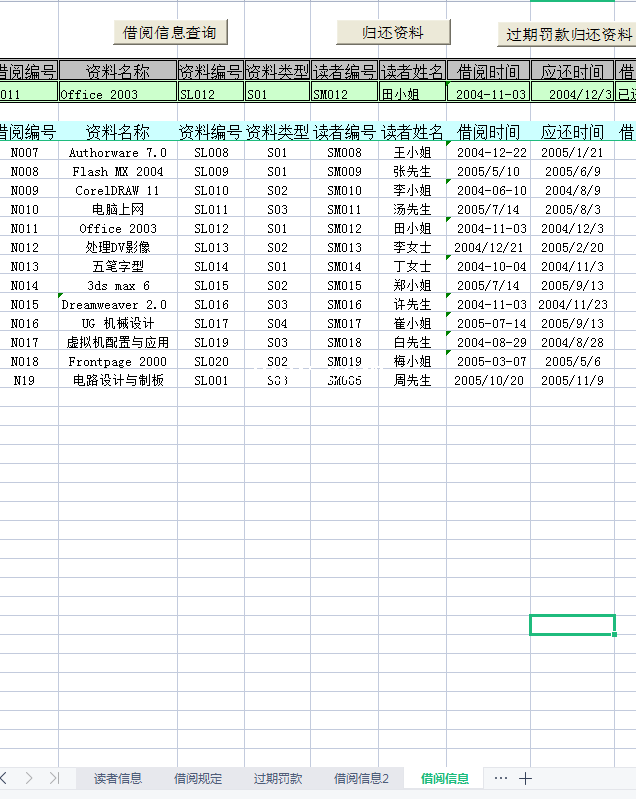
Task: Open the 借阅规定 sheet tab
Action: pos(198,778)
